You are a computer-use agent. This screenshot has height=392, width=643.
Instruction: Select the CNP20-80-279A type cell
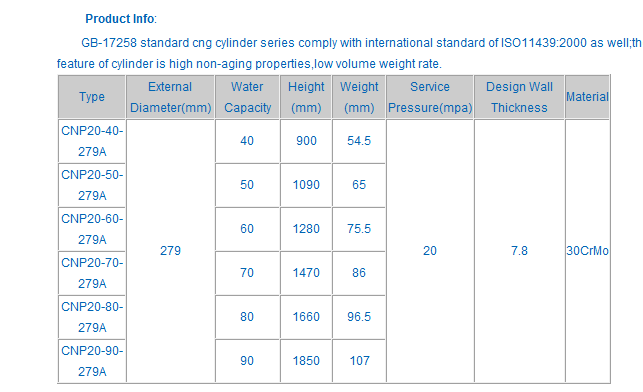tap(92, 317)
